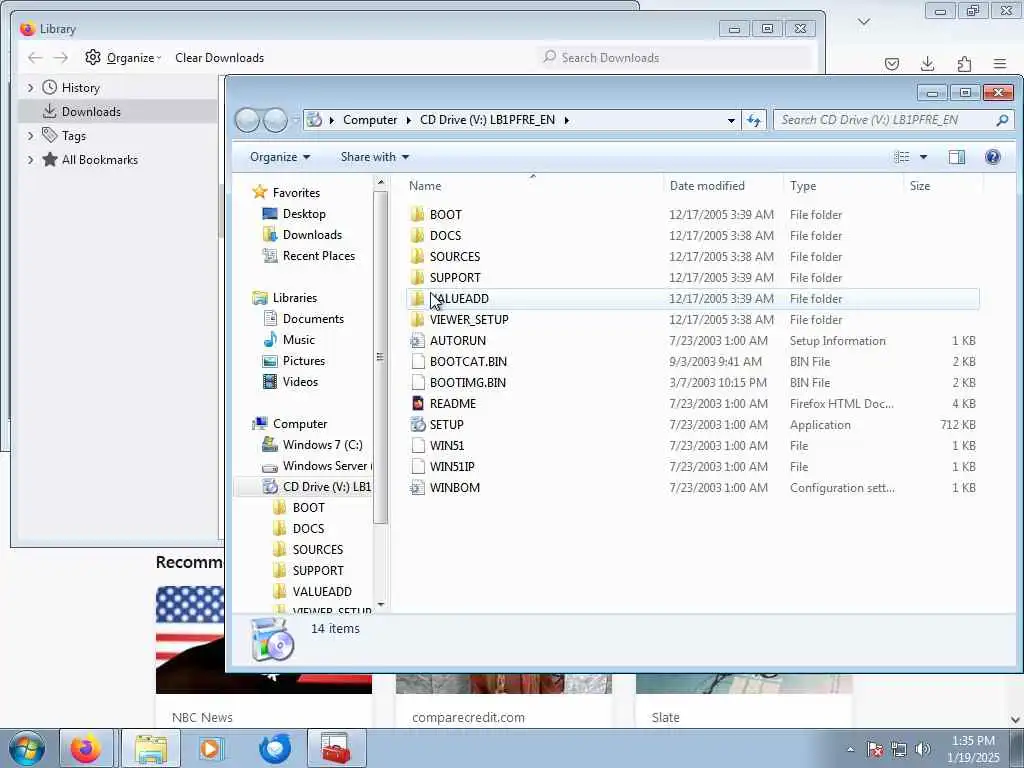The width and height of the screenshot is (1024, 768).
Task: Open Firefox tab list chevron
Action: click(863, 22)
